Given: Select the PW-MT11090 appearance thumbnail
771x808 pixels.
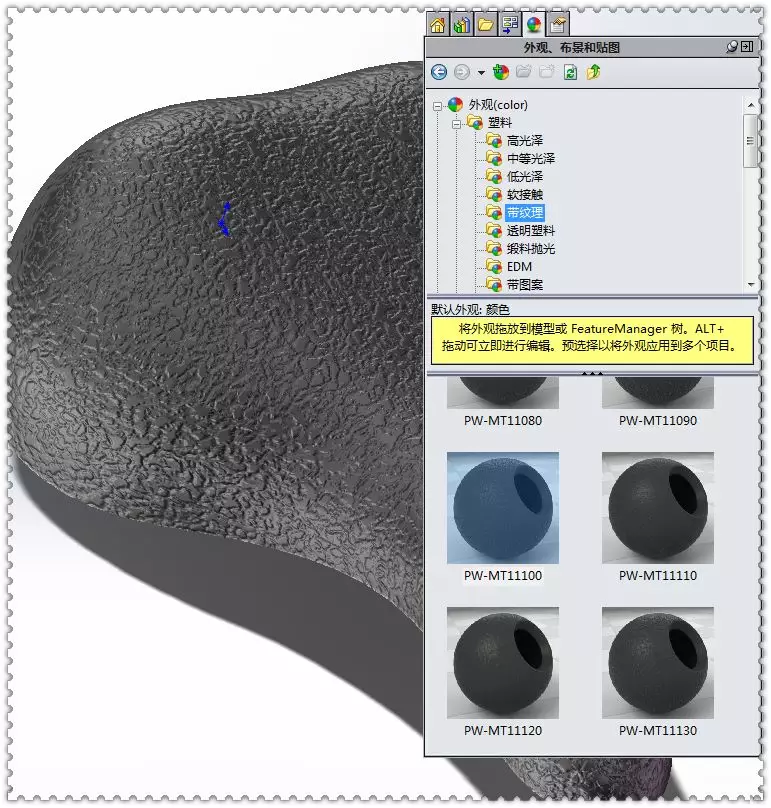Looking at the screenshot, I should pyautogui.click(x=658, y=392).
